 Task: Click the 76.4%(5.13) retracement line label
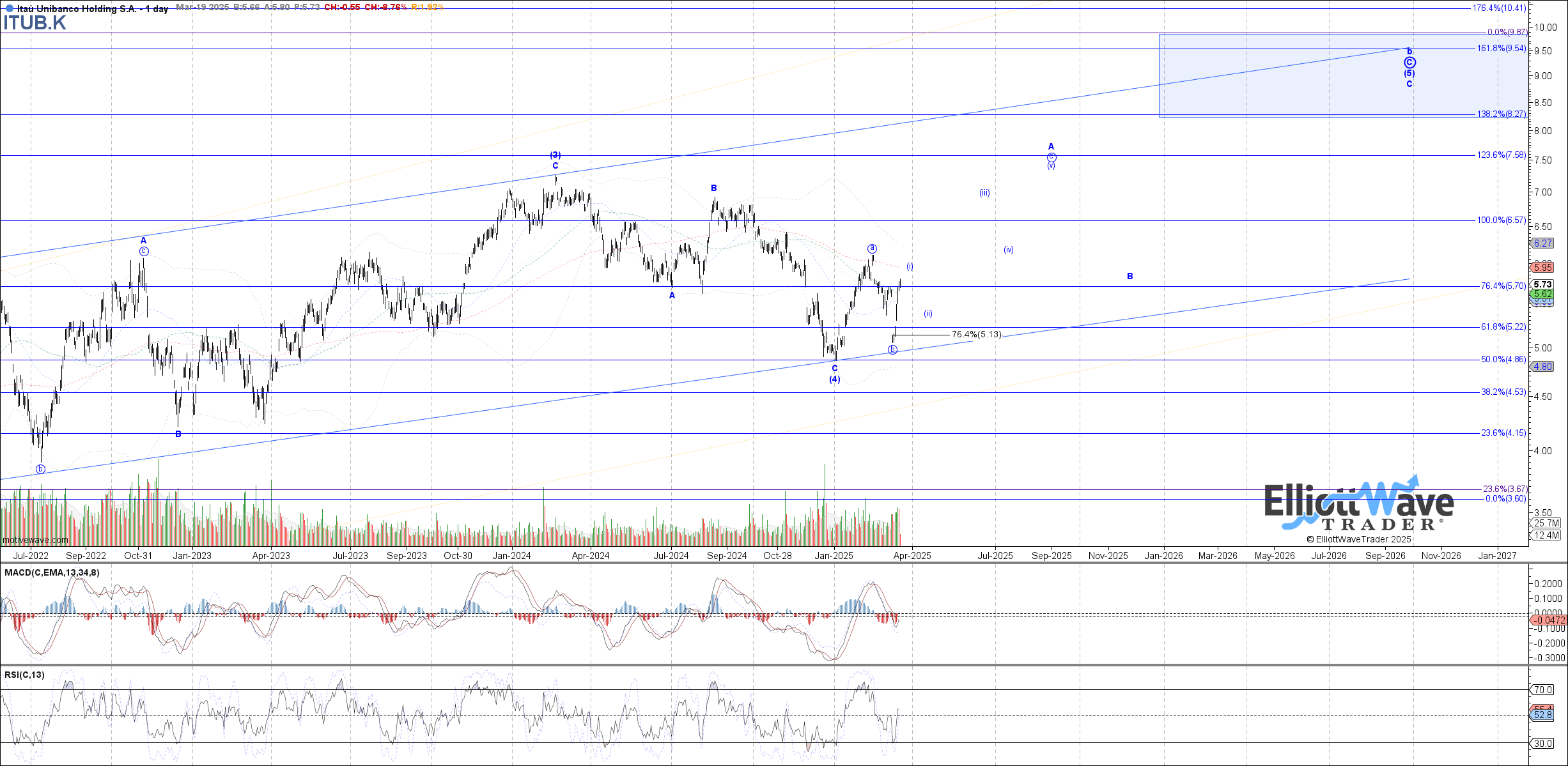click(976, 335)
